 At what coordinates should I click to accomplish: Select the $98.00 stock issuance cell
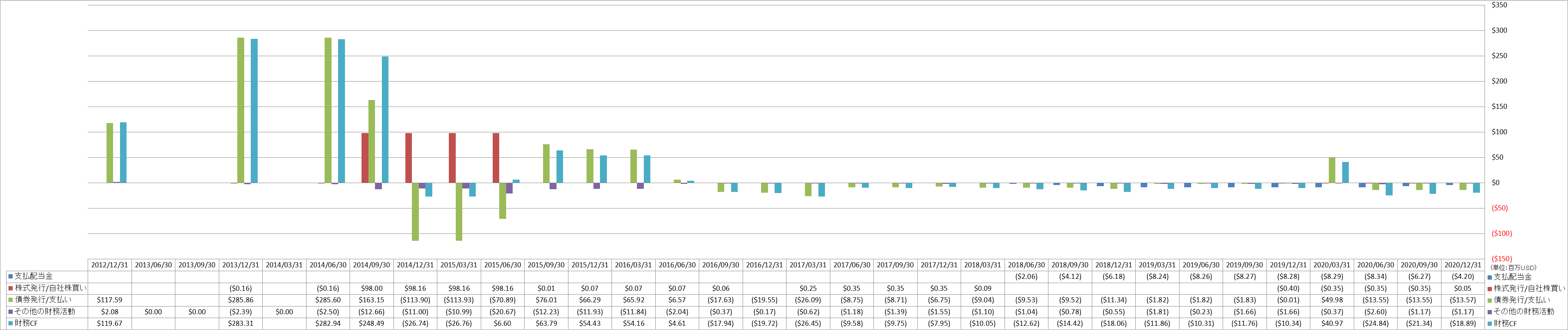pyautogui.click(x=371, y=288)
